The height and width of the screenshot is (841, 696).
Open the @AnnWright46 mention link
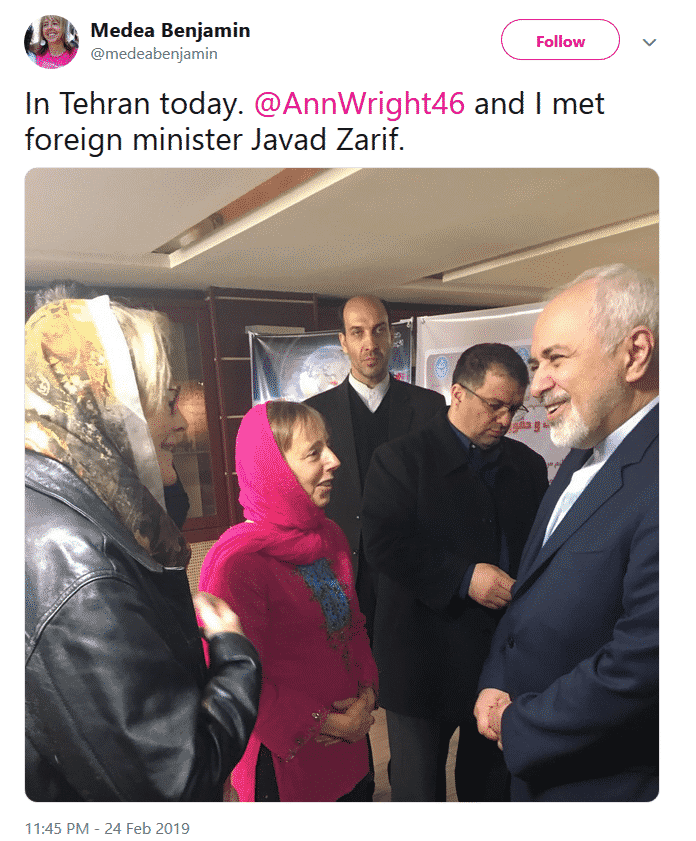pyautogui.click(x=359, y=103)
